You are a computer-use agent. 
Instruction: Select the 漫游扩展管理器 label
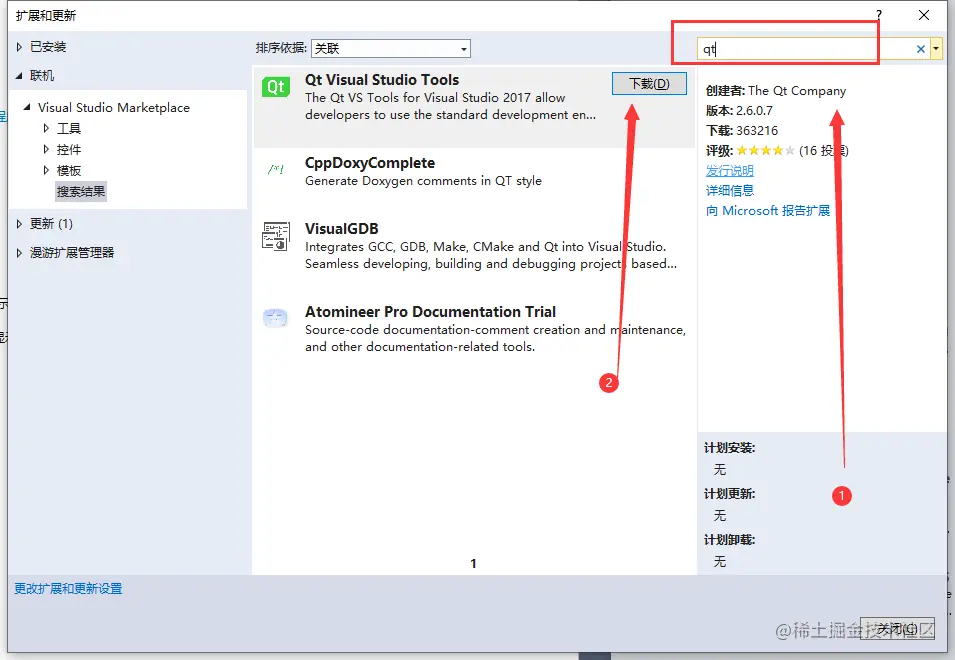click(72, 253)
